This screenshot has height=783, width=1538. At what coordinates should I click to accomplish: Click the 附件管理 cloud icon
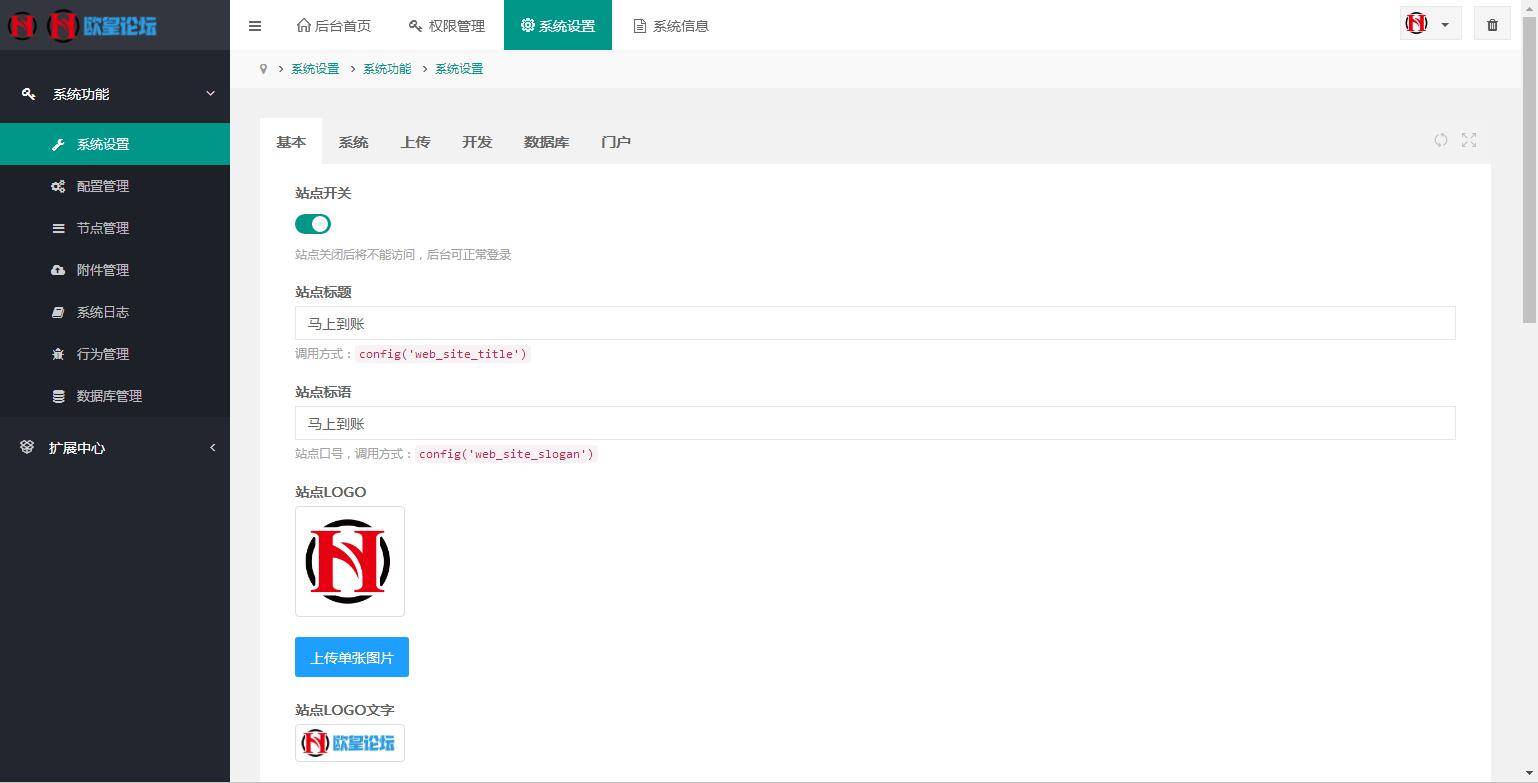tap(60, 269)
